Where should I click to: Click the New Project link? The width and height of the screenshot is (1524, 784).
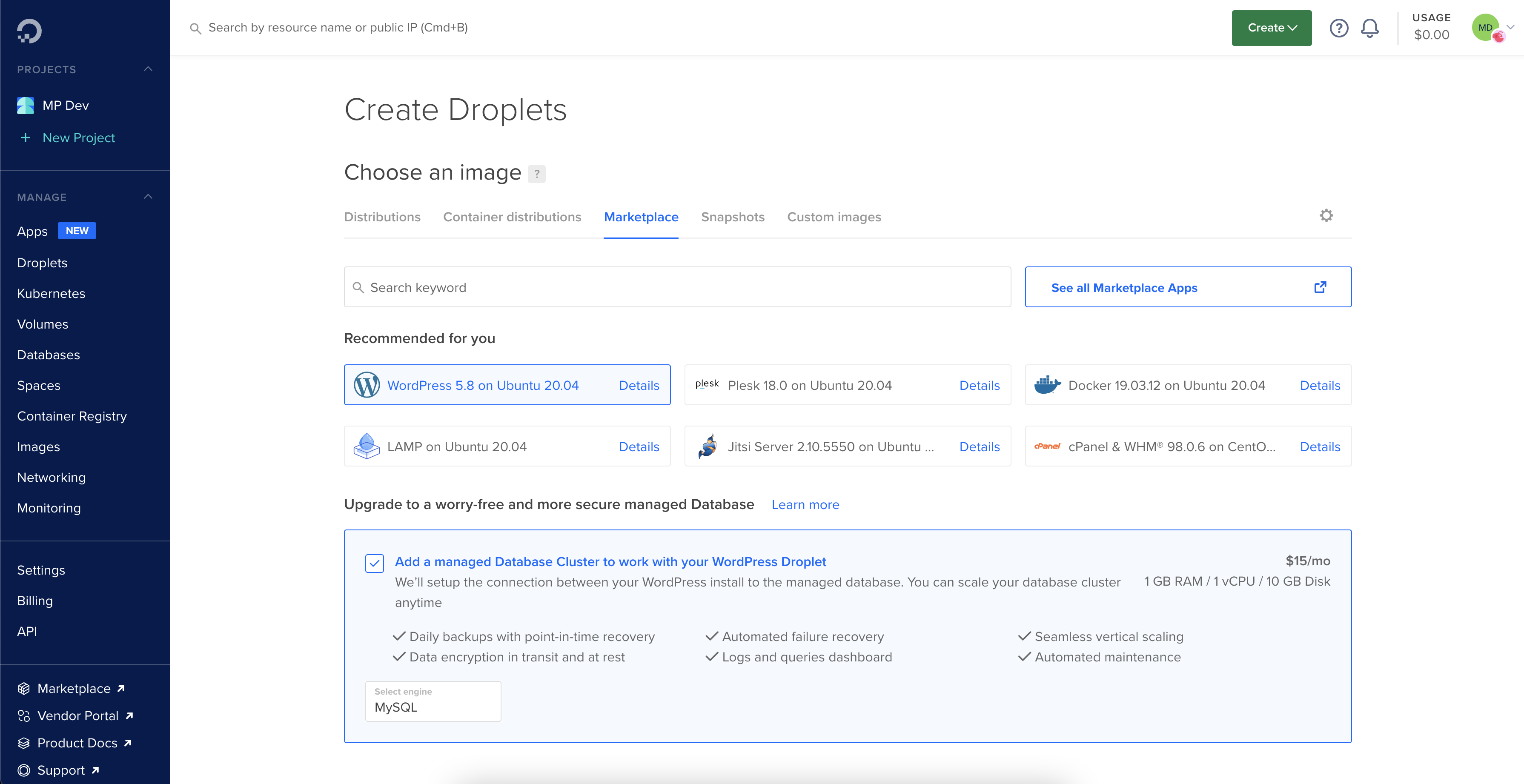pyautogui.click(x=79, y=138)
